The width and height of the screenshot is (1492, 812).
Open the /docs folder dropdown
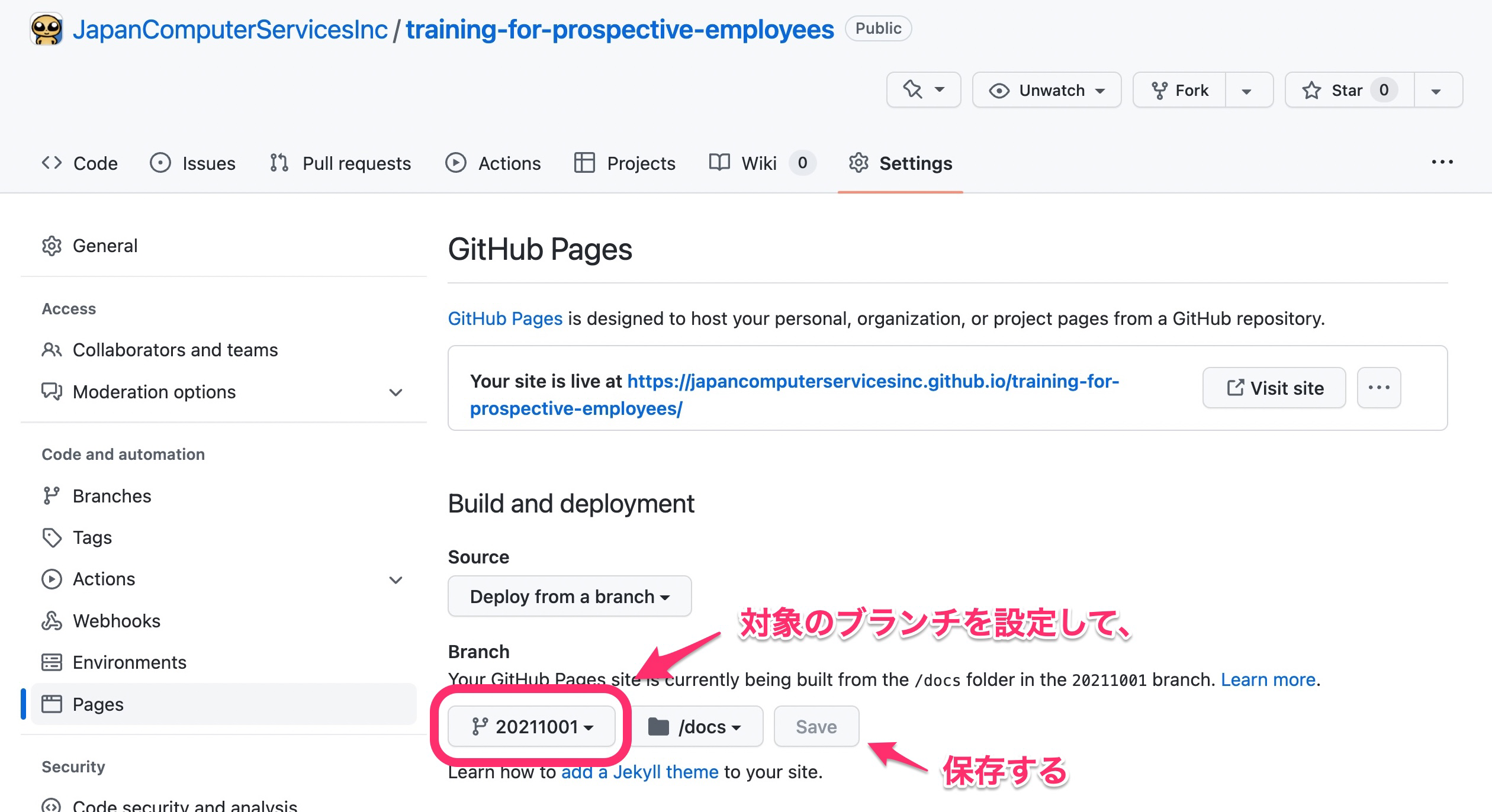tap(697, 726)
